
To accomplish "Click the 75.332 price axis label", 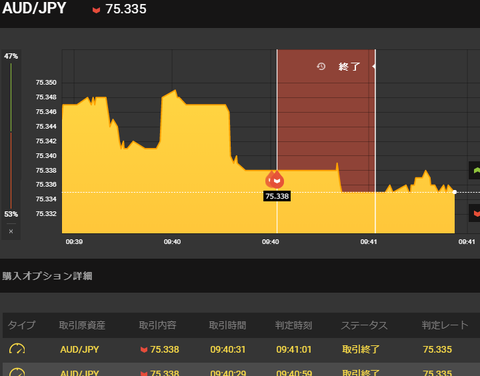I will [46, 214].
